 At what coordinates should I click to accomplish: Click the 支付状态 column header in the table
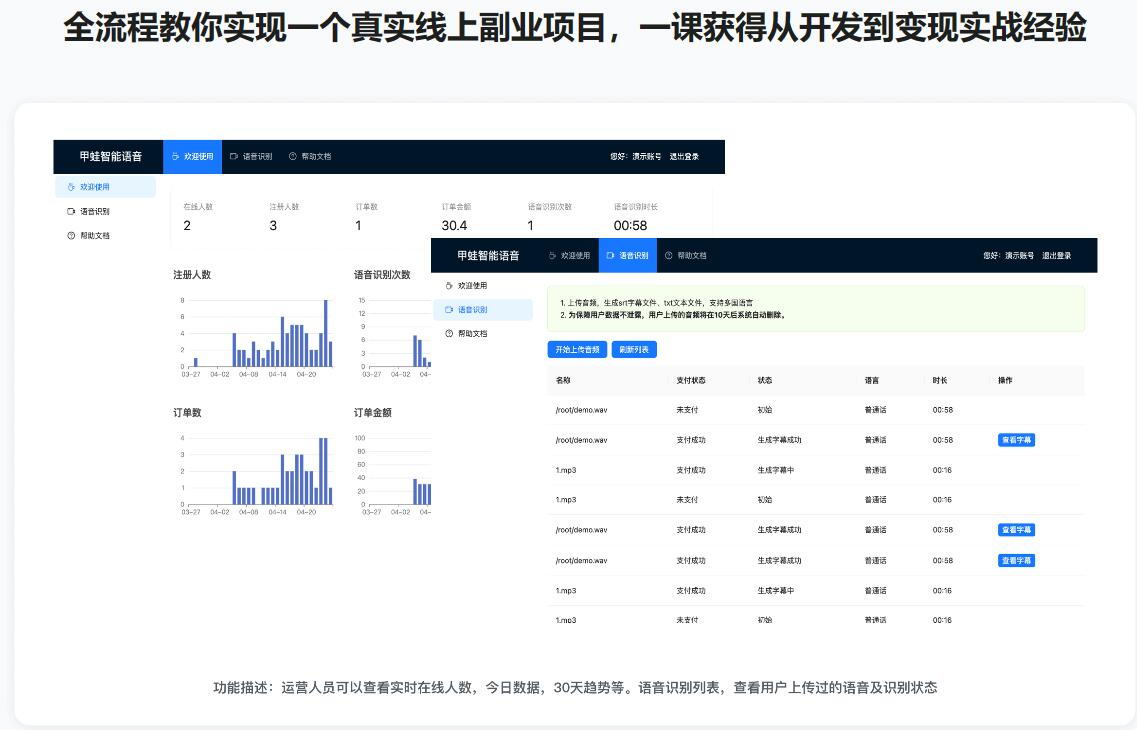tap(691, 381)
